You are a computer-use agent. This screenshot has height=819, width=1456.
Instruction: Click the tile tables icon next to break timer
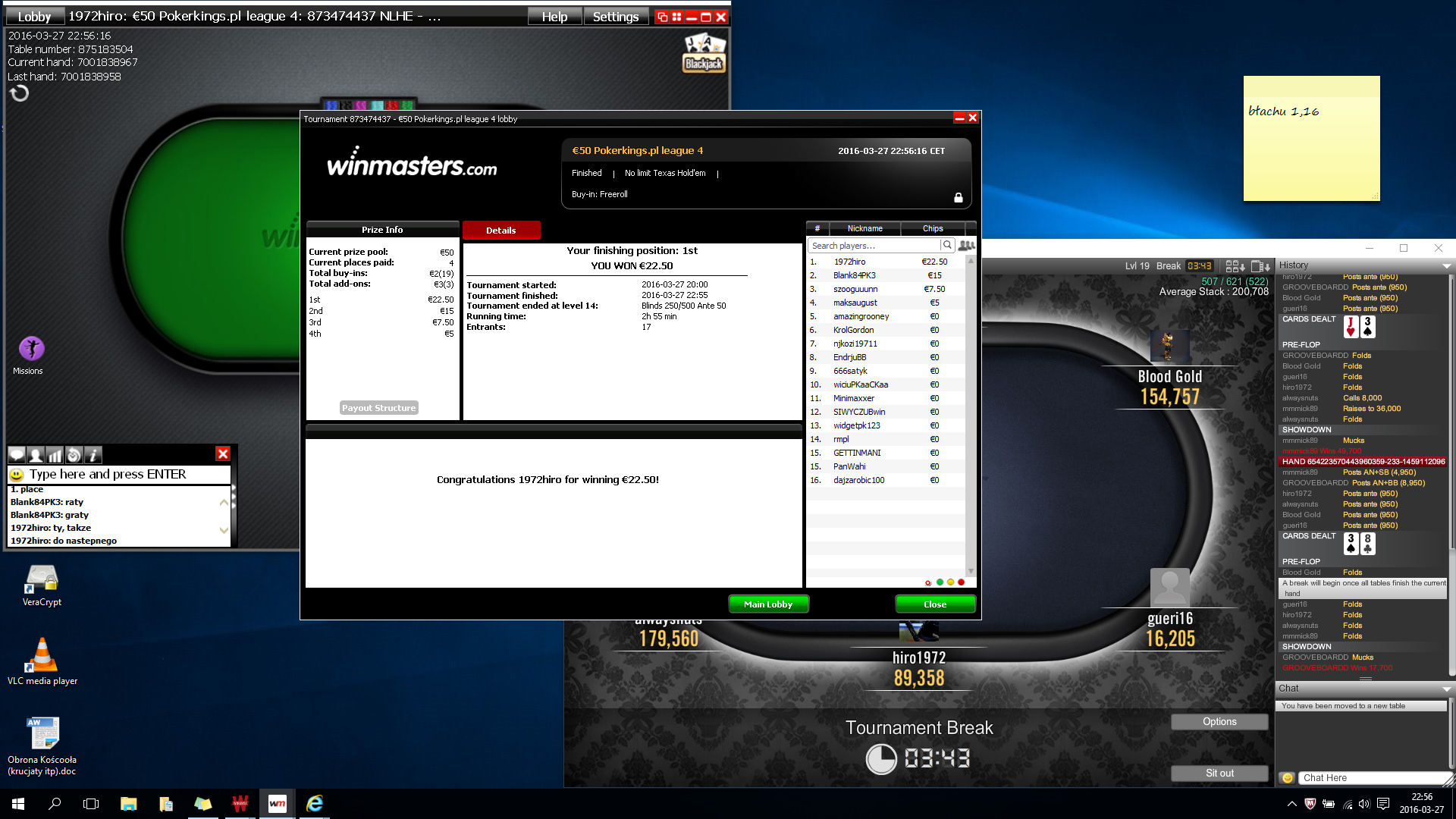[1235, 266]
